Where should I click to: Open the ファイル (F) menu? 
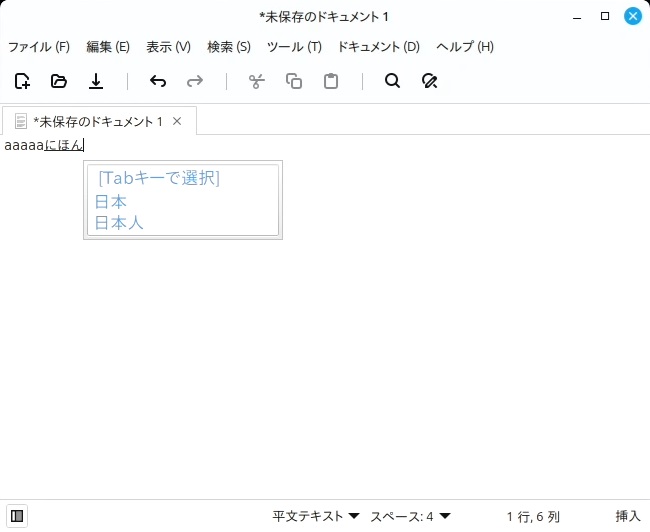point(39,46)
